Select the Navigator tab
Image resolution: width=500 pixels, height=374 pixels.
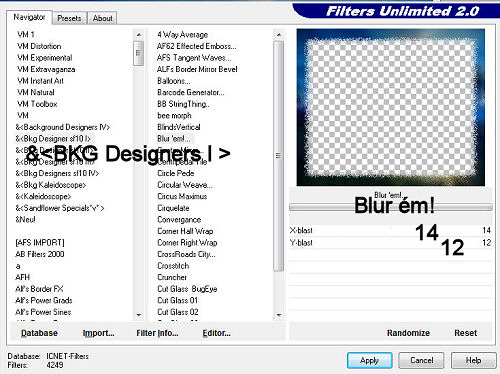click(29, 17)
